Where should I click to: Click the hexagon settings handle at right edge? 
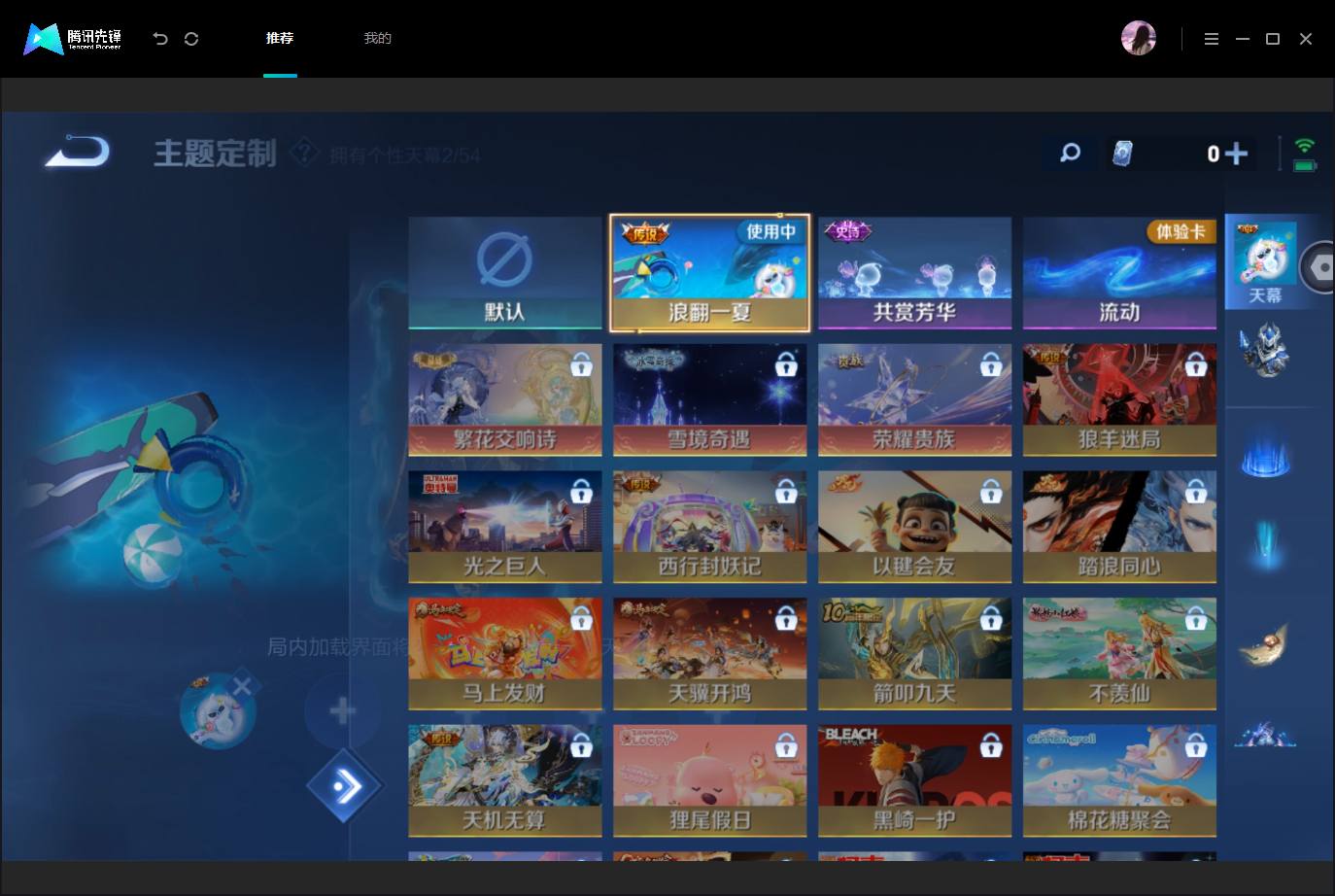1319,266
